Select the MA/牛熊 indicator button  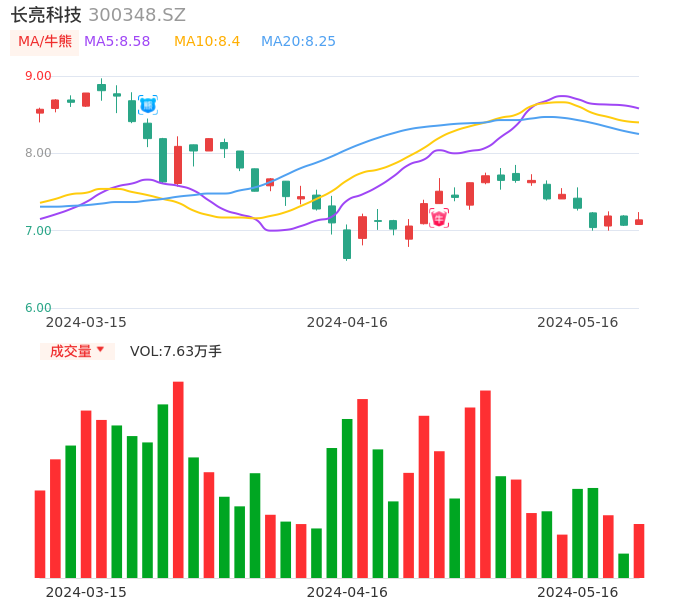tap(45, 42)
